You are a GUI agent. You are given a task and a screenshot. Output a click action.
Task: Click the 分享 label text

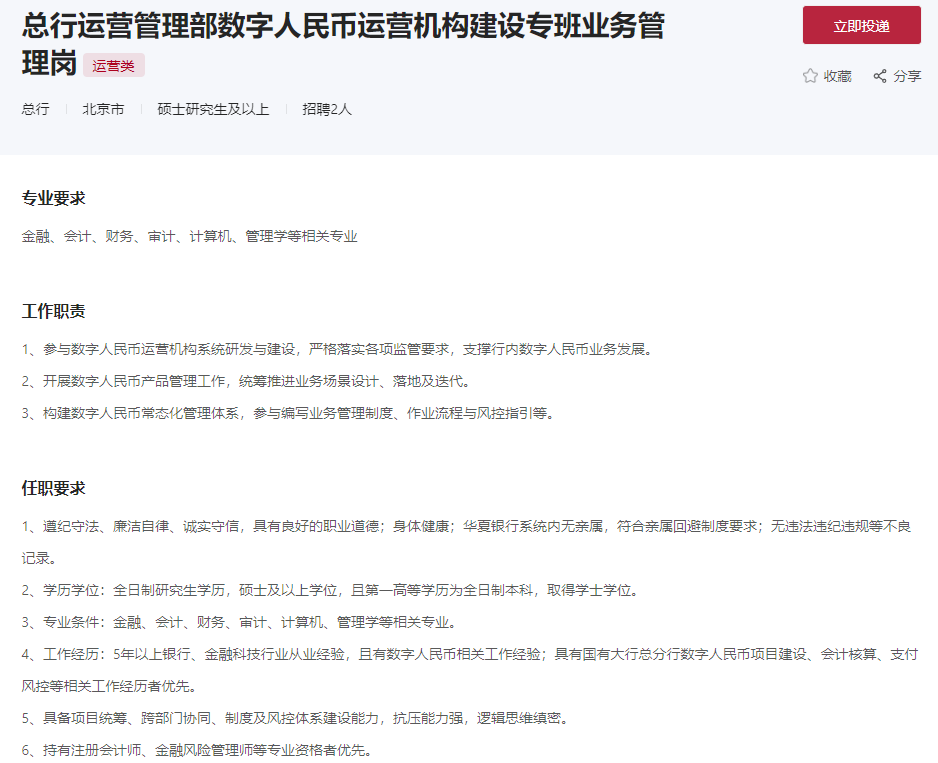pyautogui.click(x=907, y=76)
